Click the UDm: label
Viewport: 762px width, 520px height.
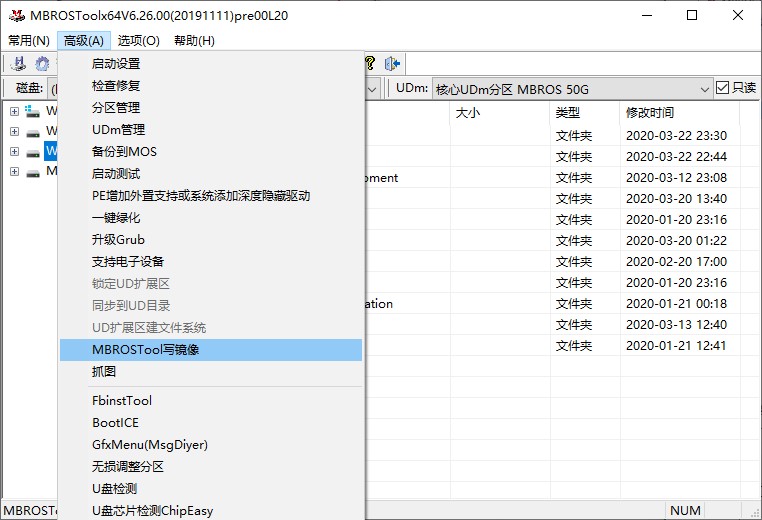click(412, 88)
